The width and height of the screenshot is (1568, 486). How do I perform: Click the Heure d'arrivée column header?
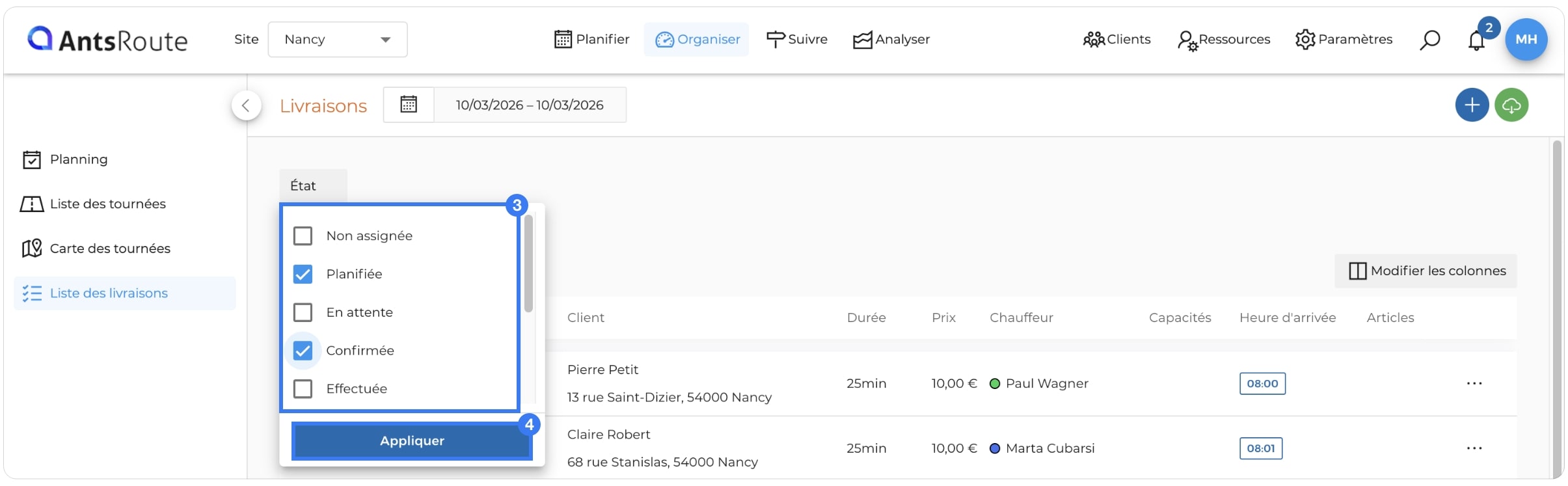[x=1287, y=317]
